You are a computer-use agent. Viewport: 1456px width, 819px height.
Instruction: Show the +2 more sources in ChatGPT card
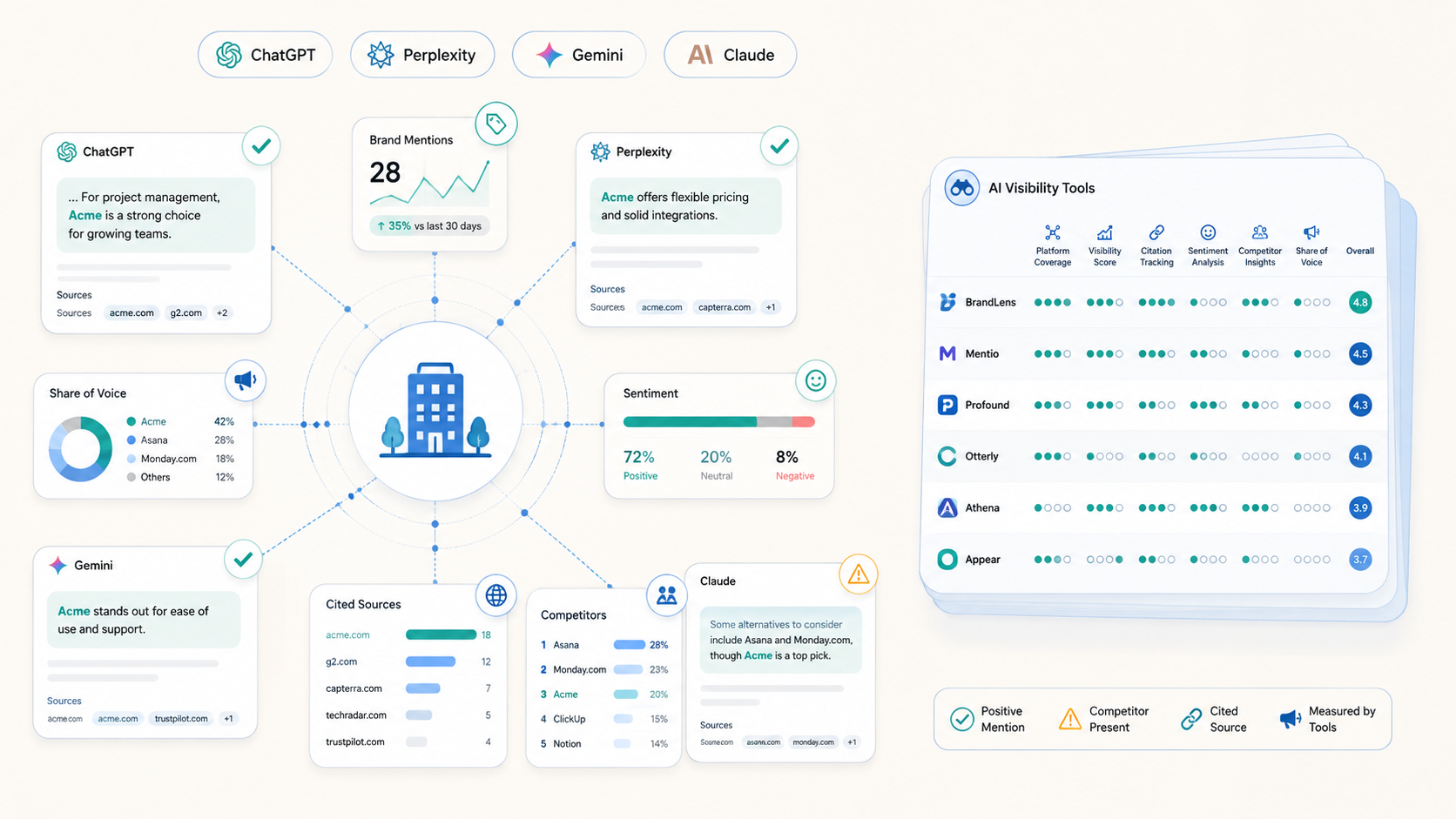pos(222,312)
